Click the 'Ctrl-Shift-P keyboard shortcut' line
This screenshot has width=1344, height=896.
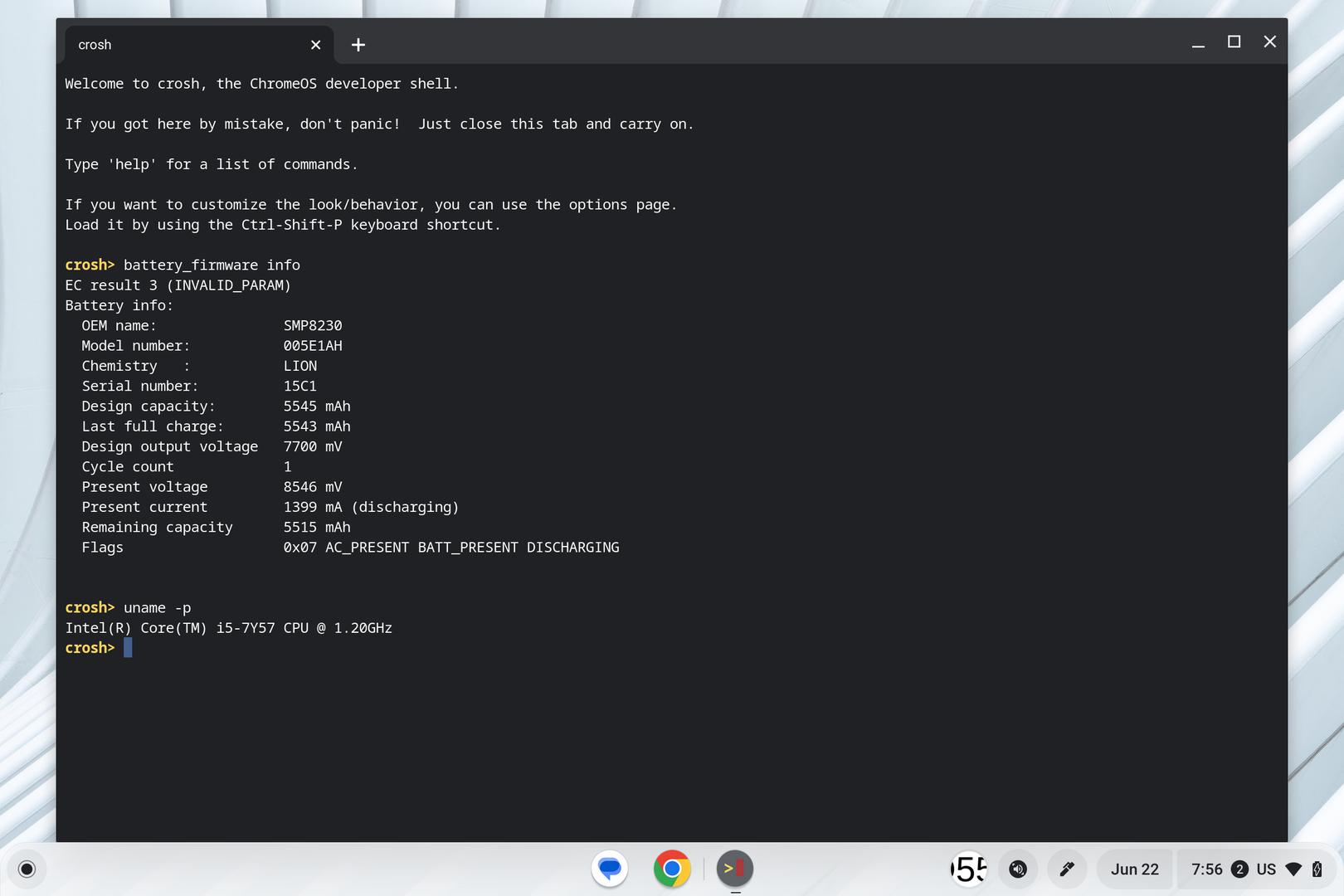[283, 225]
